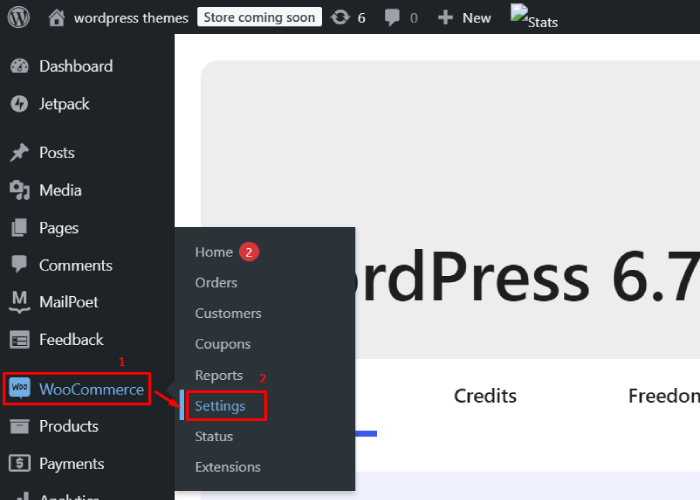700x500 pixels.
Task: Open Orders from the WooCommerce submenu
Action: click(216, 283)
